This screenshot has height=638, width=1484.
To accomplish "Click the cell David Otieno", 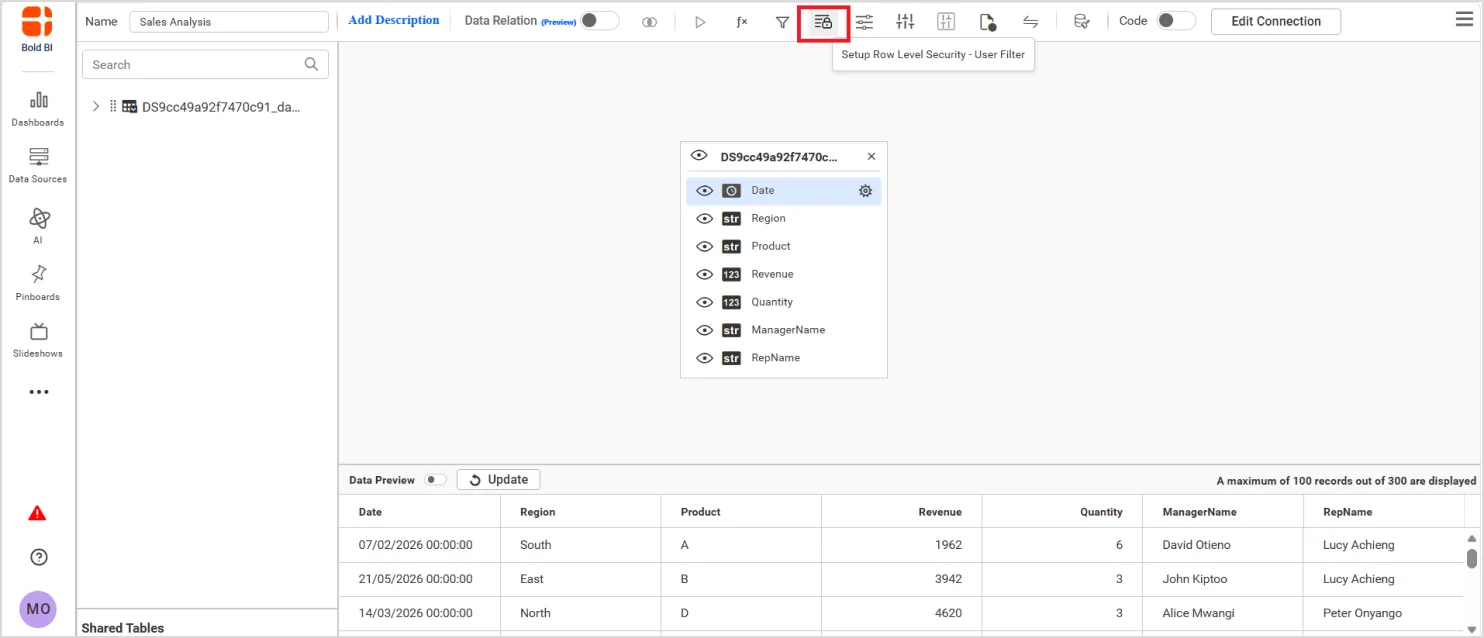I will click(x=1223, y=545).
